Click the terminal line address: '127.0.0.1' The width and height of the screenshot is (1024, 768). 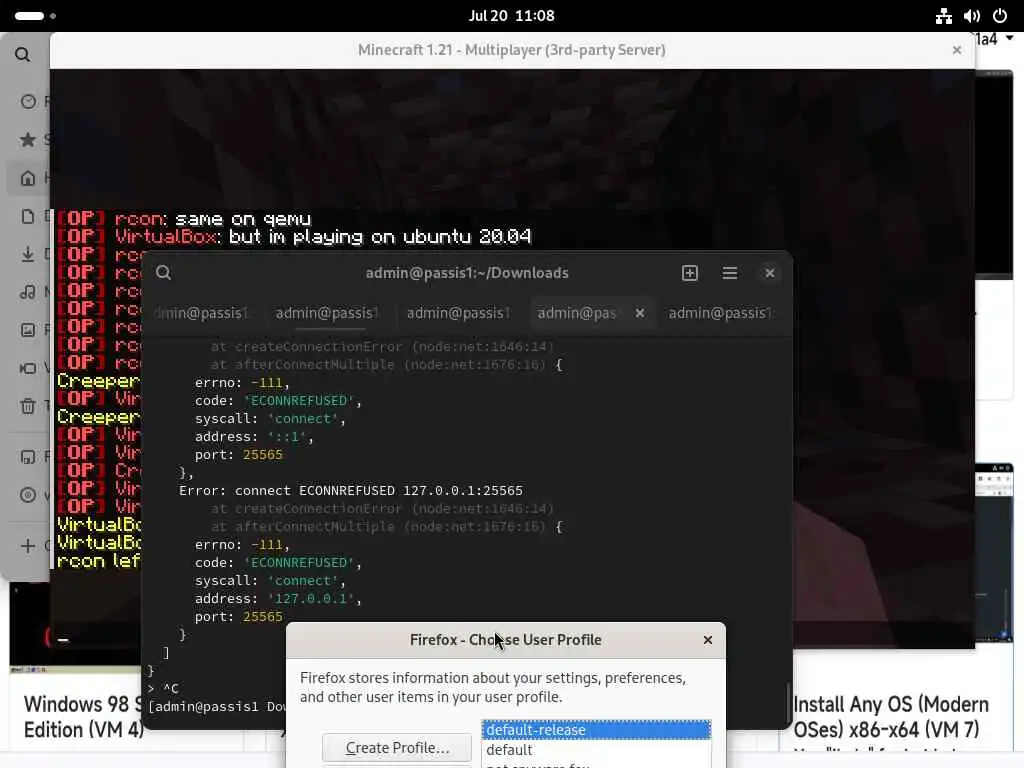pos(278,598)
